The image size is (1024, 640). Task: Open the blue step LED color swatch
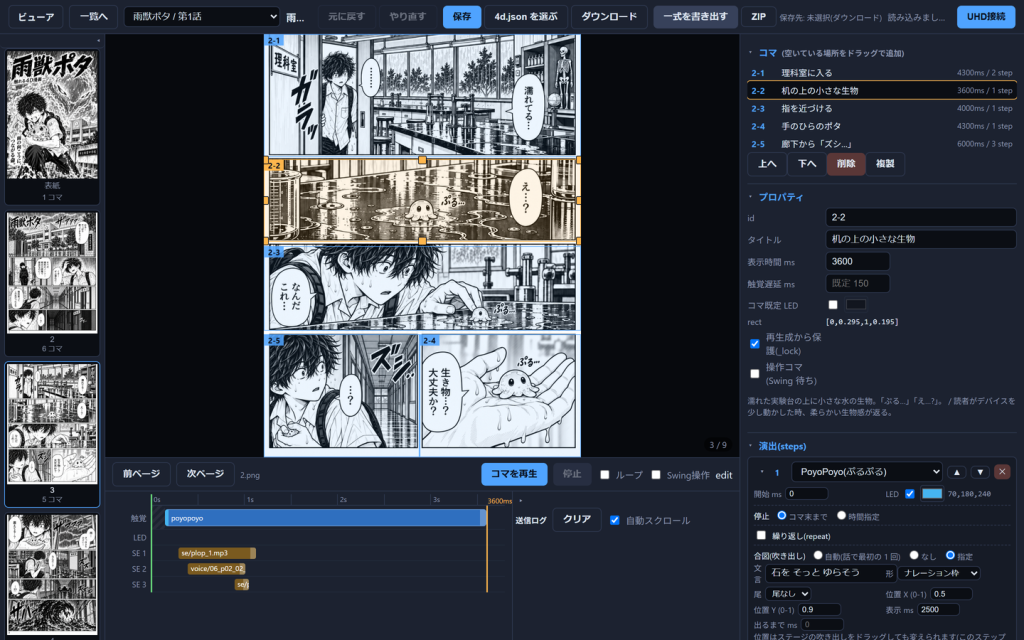point(932,494)
